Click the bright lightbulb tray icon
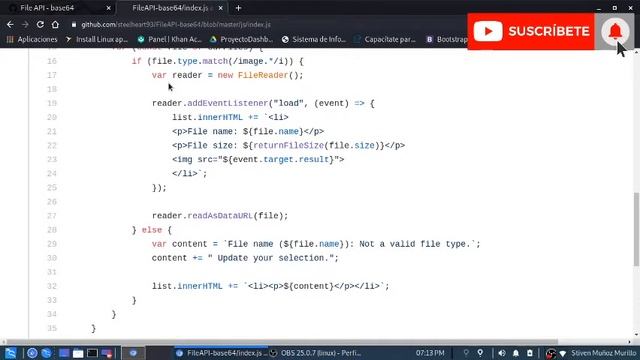640x360 pixels. pos(480,353)
